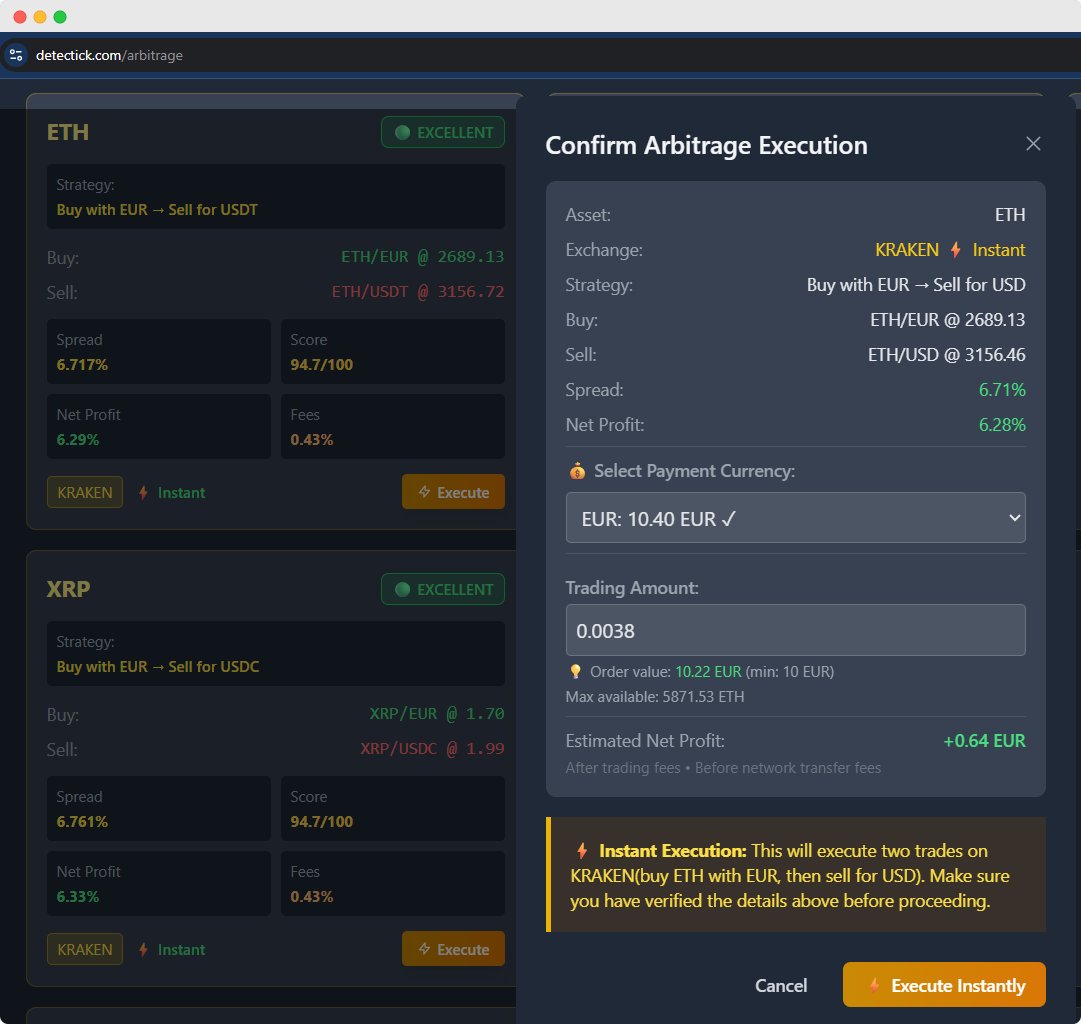Click the Trading Amount input field

click(795, 630)
